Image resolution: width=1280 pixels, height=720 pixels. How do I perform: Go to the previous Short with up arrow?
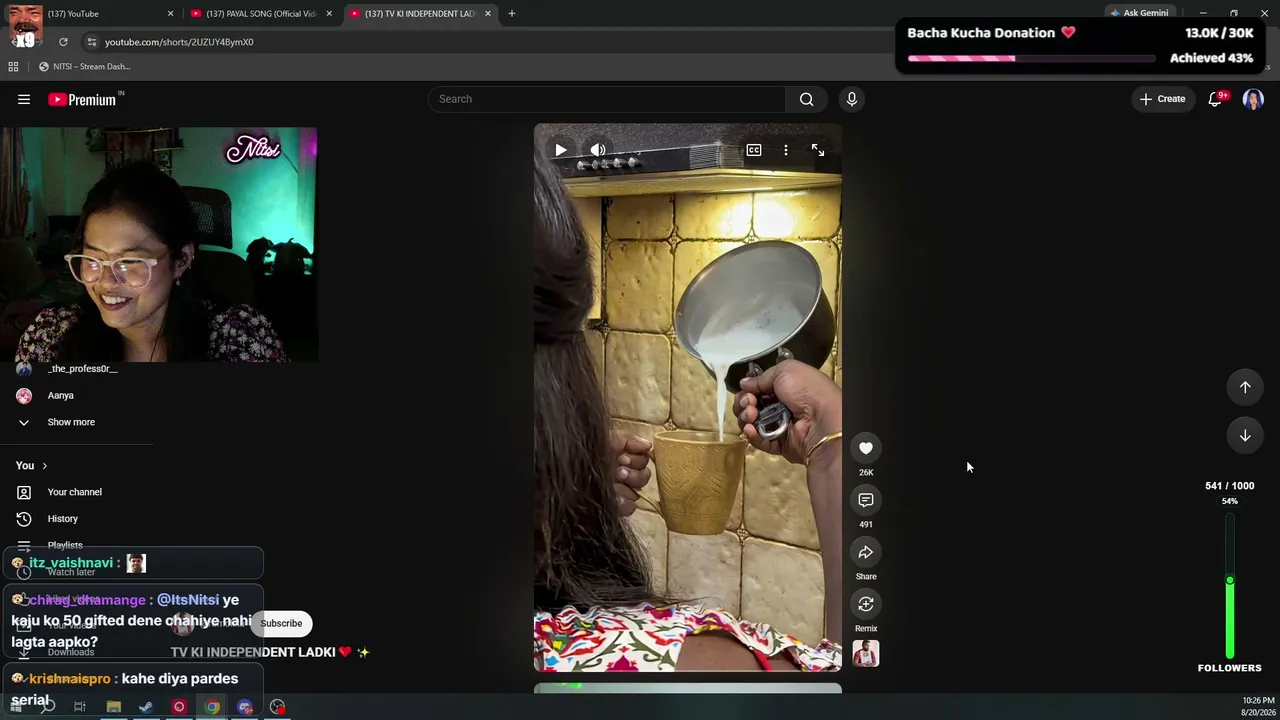point(1245,387)
